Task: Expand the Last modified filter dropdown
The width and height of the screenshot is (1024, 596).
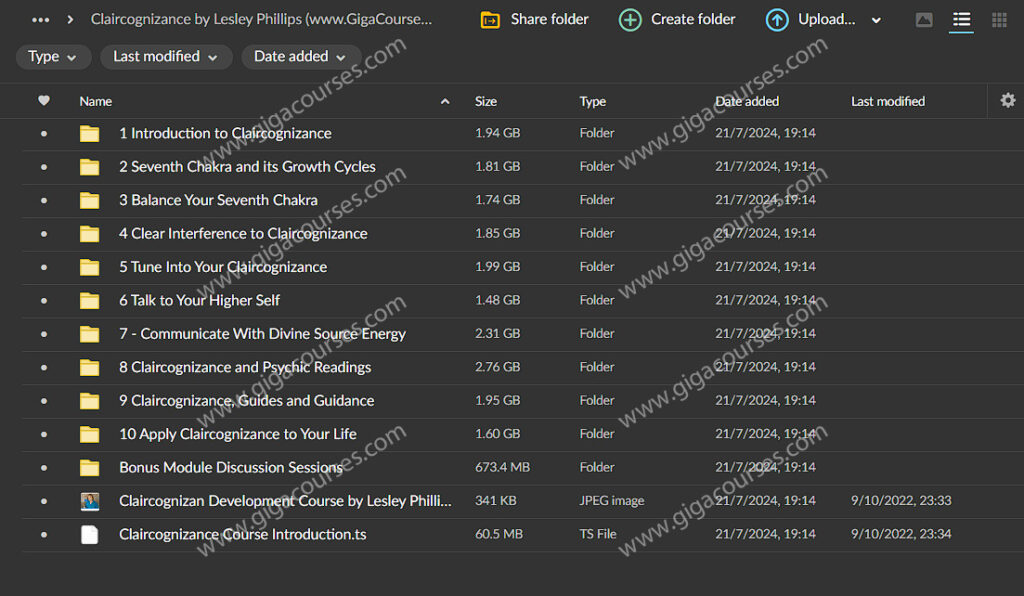Action: pos(166,57)
